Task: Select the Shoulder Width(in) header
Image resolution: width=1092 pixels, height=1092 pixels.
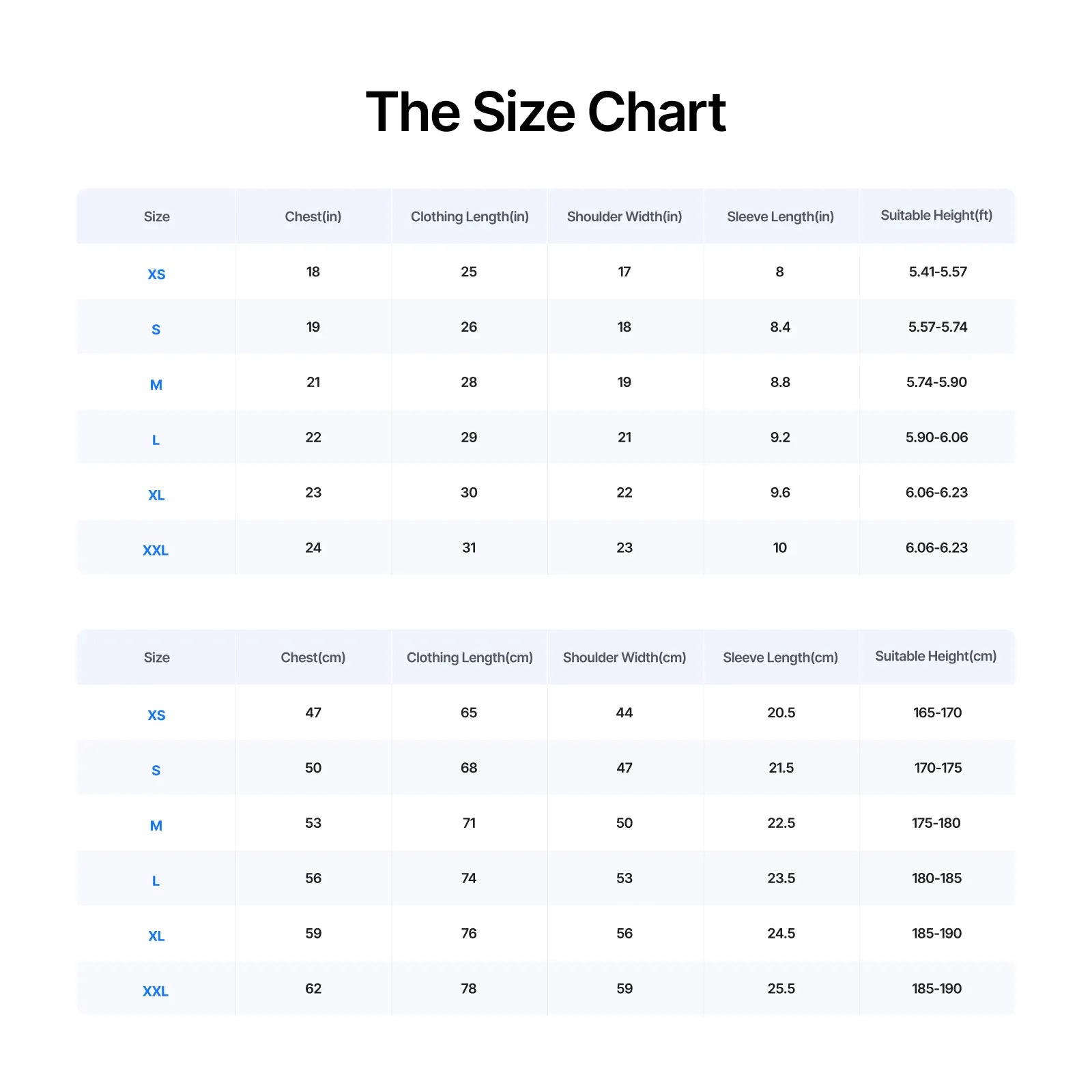Action: [624, 216]
